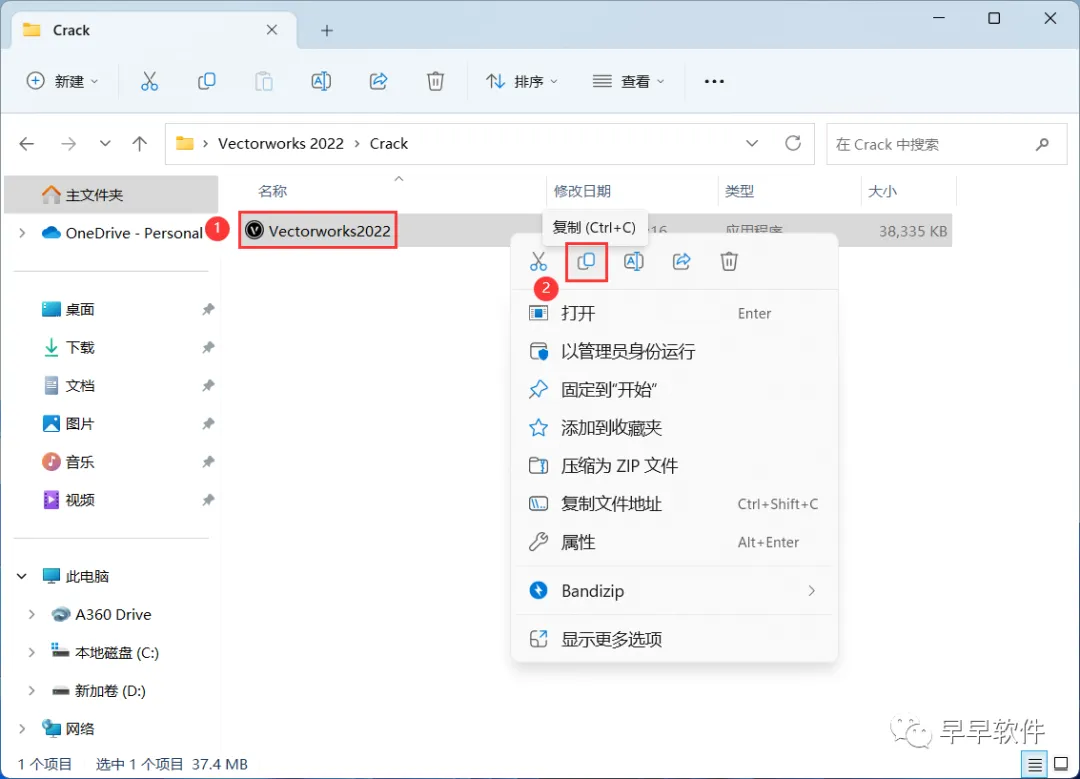1080x779 pixels.
Task: Open the 排序 sort dropdown
Action: click(x=521, y=81)
